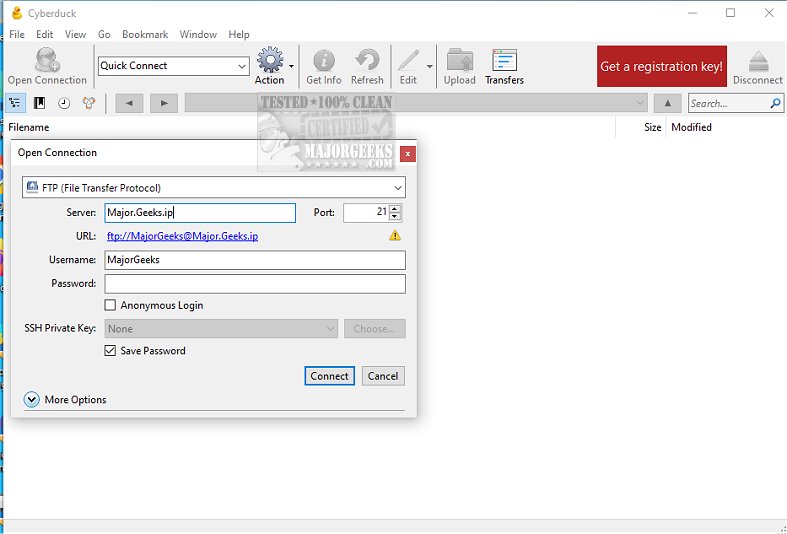Screen dimensions: 787x534
Task: Click the Edit pencil icon
Action: 409,61
